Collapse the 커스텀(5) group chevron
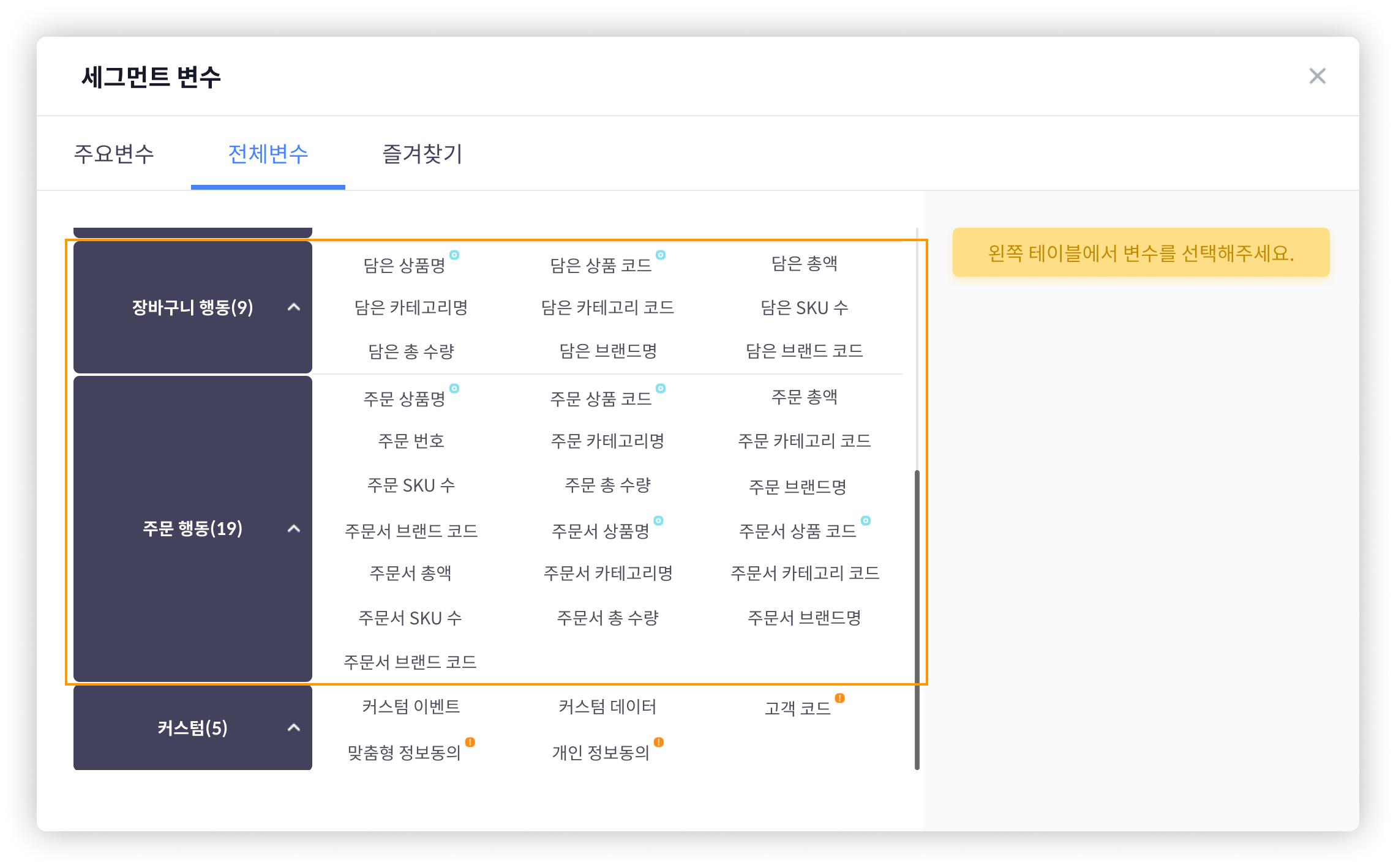Viewport: 1396px width, 868px height. 294,728
